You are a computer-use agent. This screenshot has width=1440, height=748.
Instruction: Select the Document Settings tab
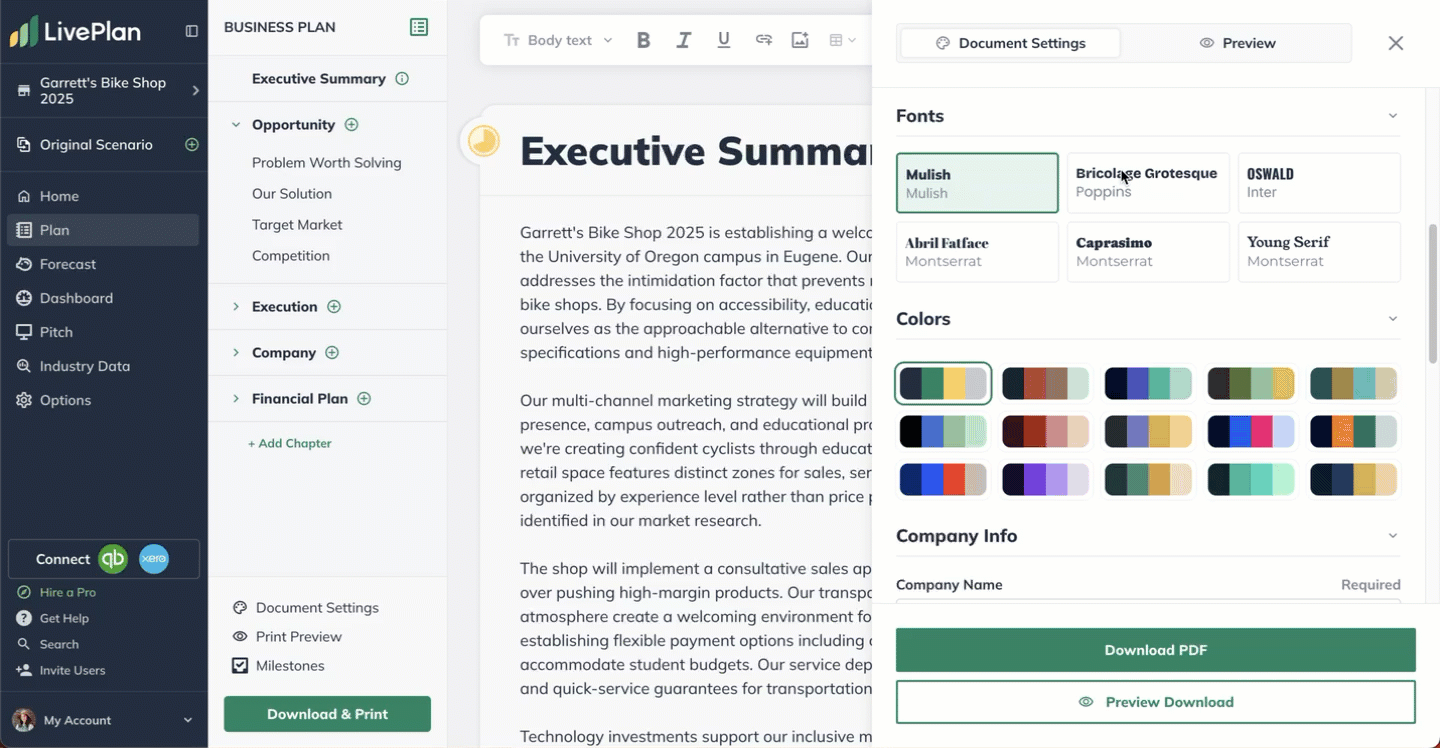click(1009, 43)
